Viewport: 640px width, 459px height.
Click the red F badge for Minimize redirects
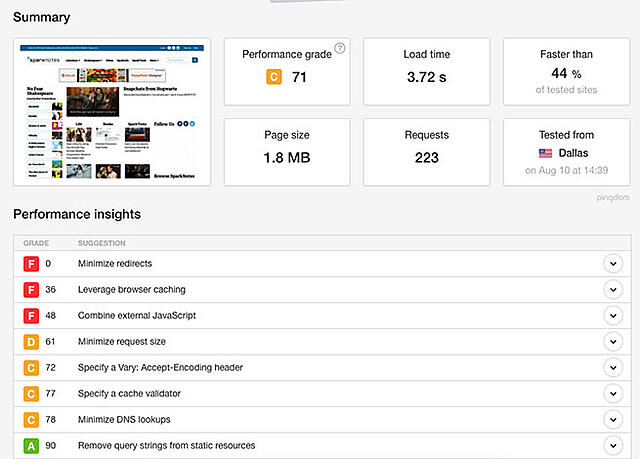[31, 264]
